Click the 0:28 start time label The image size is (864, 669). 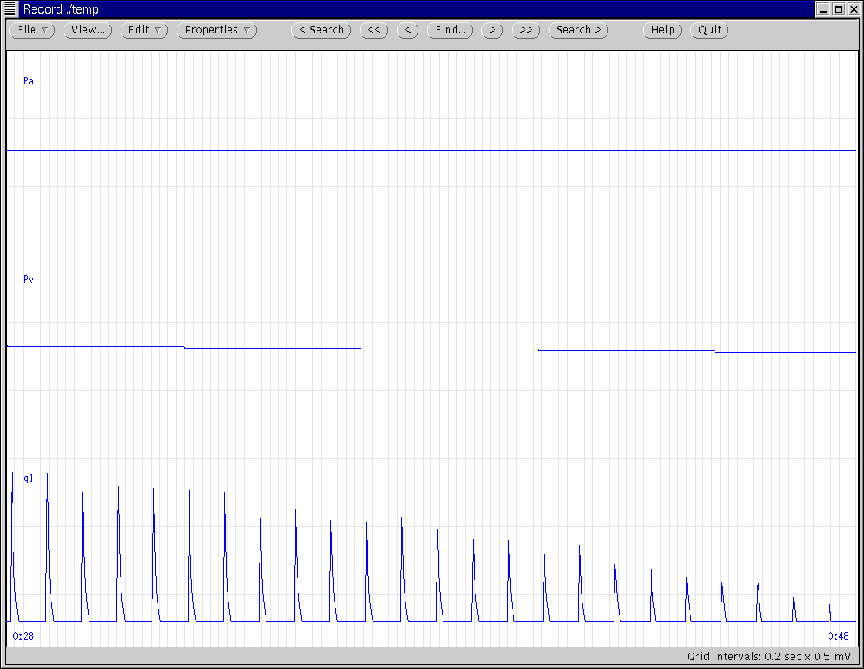point(23,636)
